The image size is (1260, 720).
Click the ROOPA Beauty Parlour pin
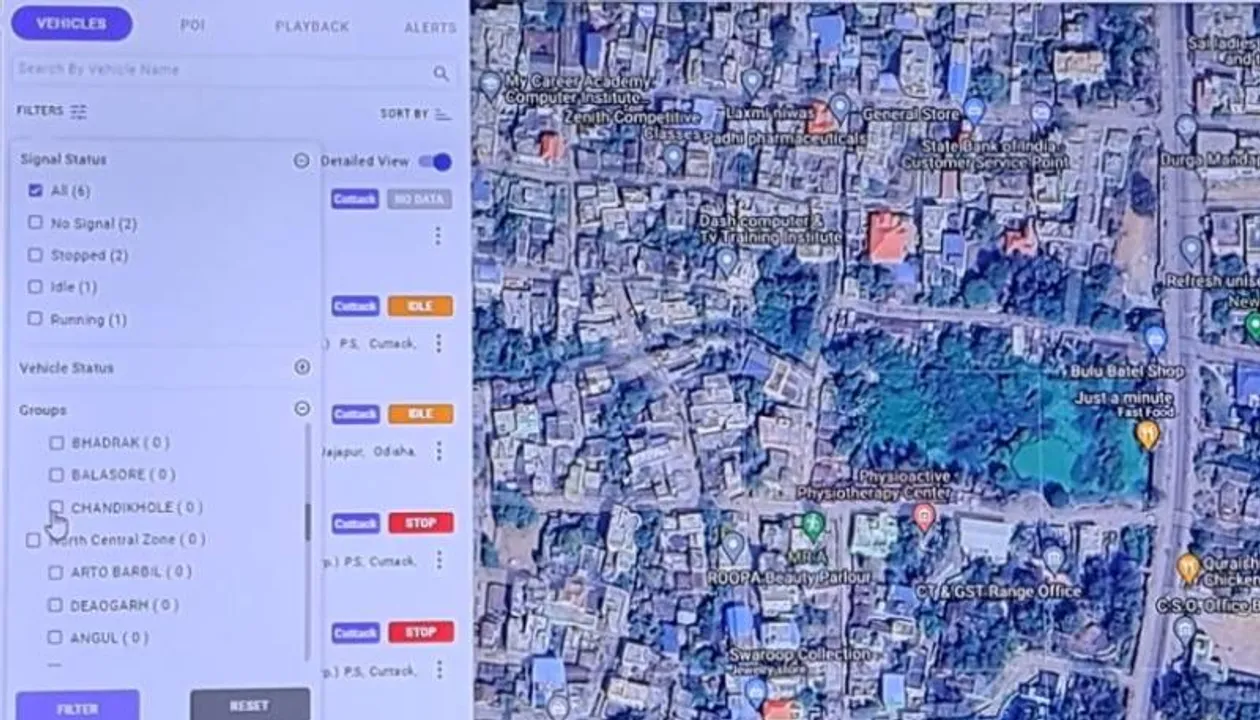click(733, 546)
